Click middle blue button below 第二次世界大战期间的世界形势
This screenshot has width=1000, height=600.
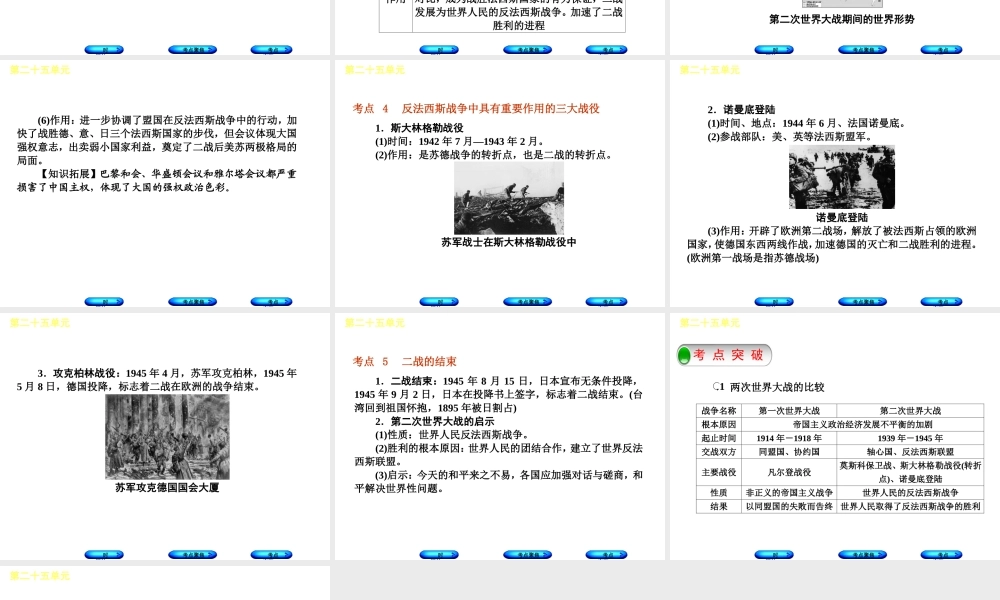862,50
